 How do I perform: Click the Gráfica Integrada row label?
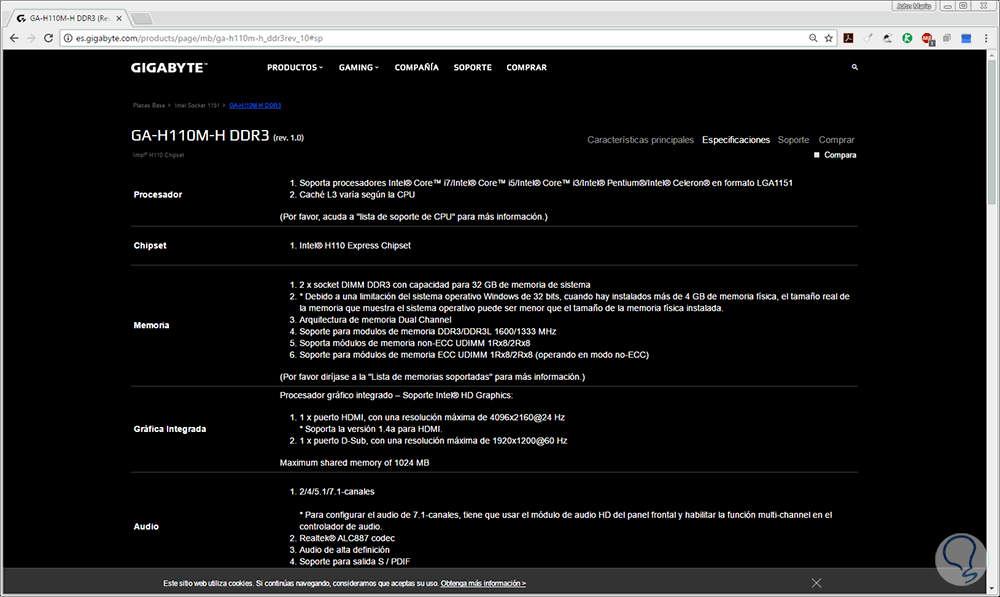click(170, 429)
